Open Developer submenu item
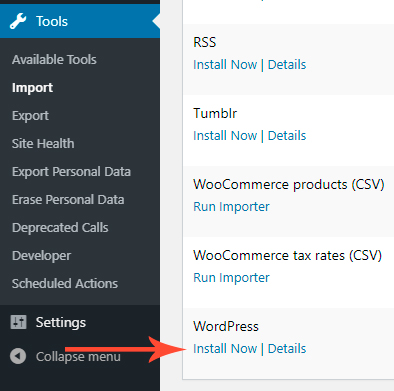This screenshot has height=391, width=394. pyautogui.click(x=41, y=256)
